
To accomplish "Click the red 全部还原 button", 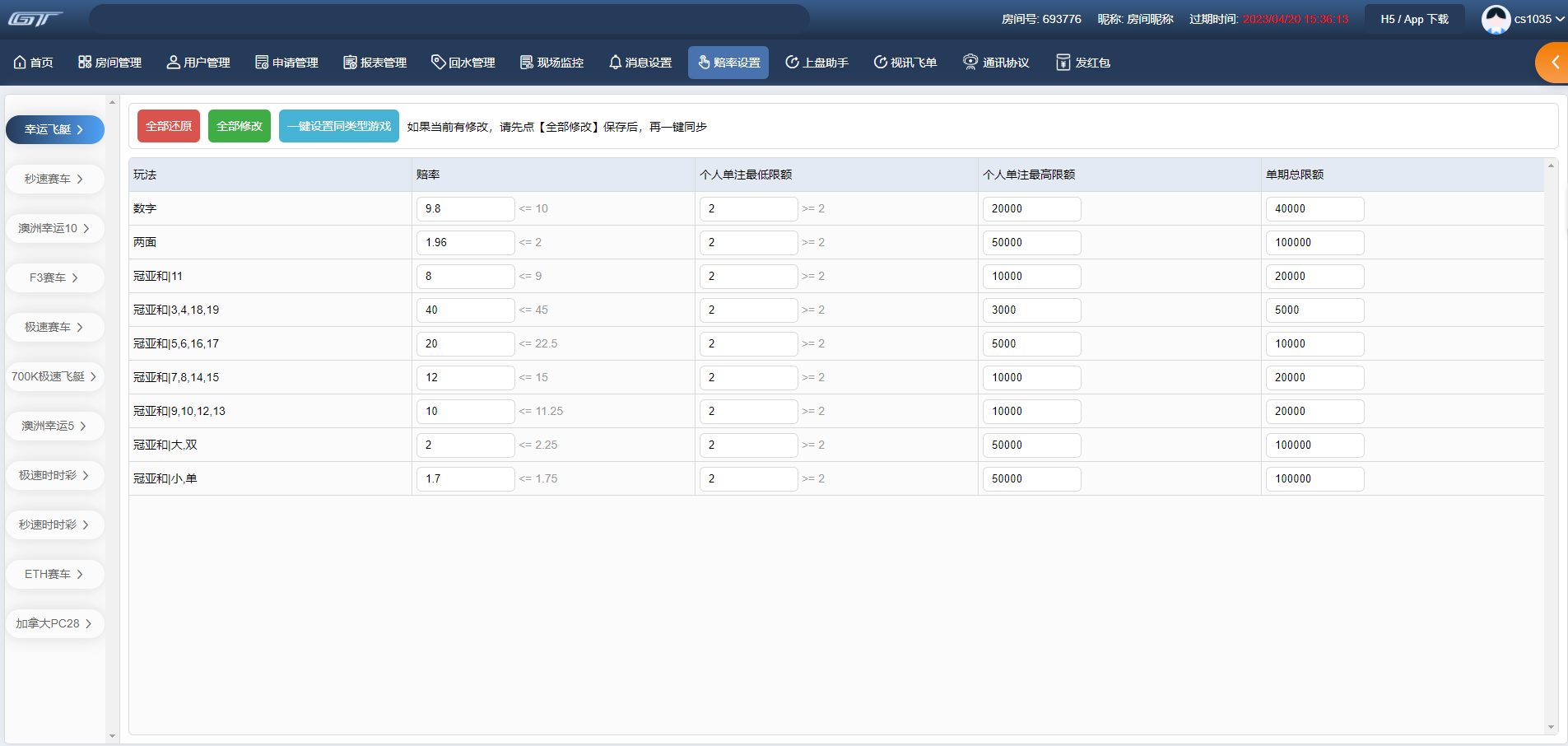I will point(169,126).
